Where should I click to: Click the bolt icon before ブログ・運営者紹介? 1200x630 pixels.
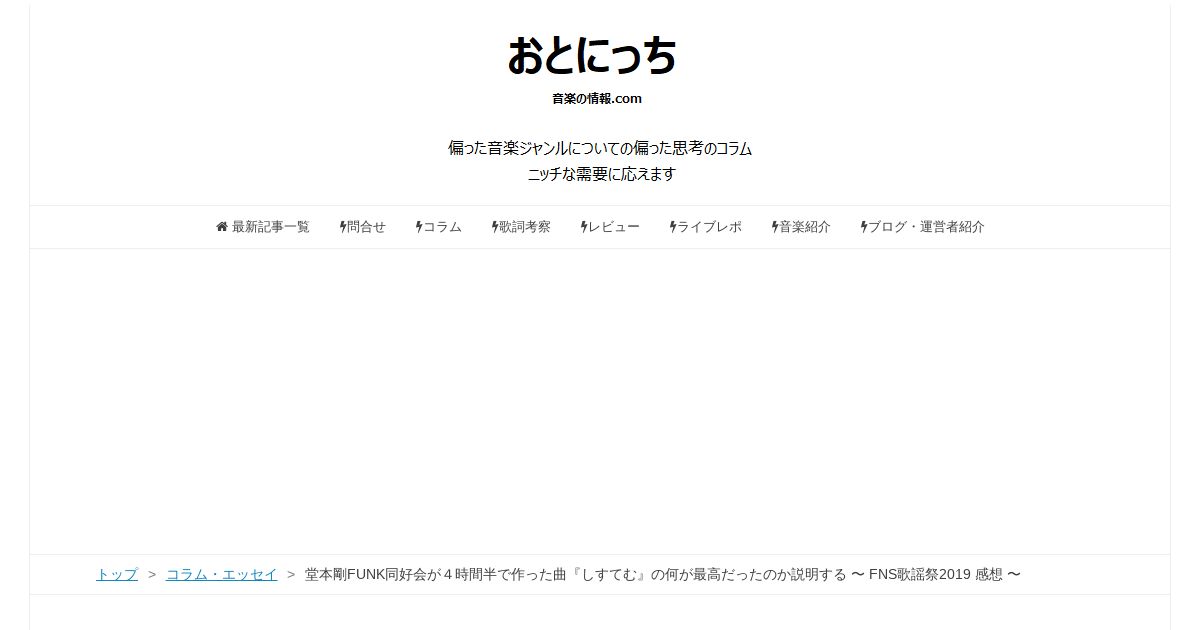tap(864, 227)
